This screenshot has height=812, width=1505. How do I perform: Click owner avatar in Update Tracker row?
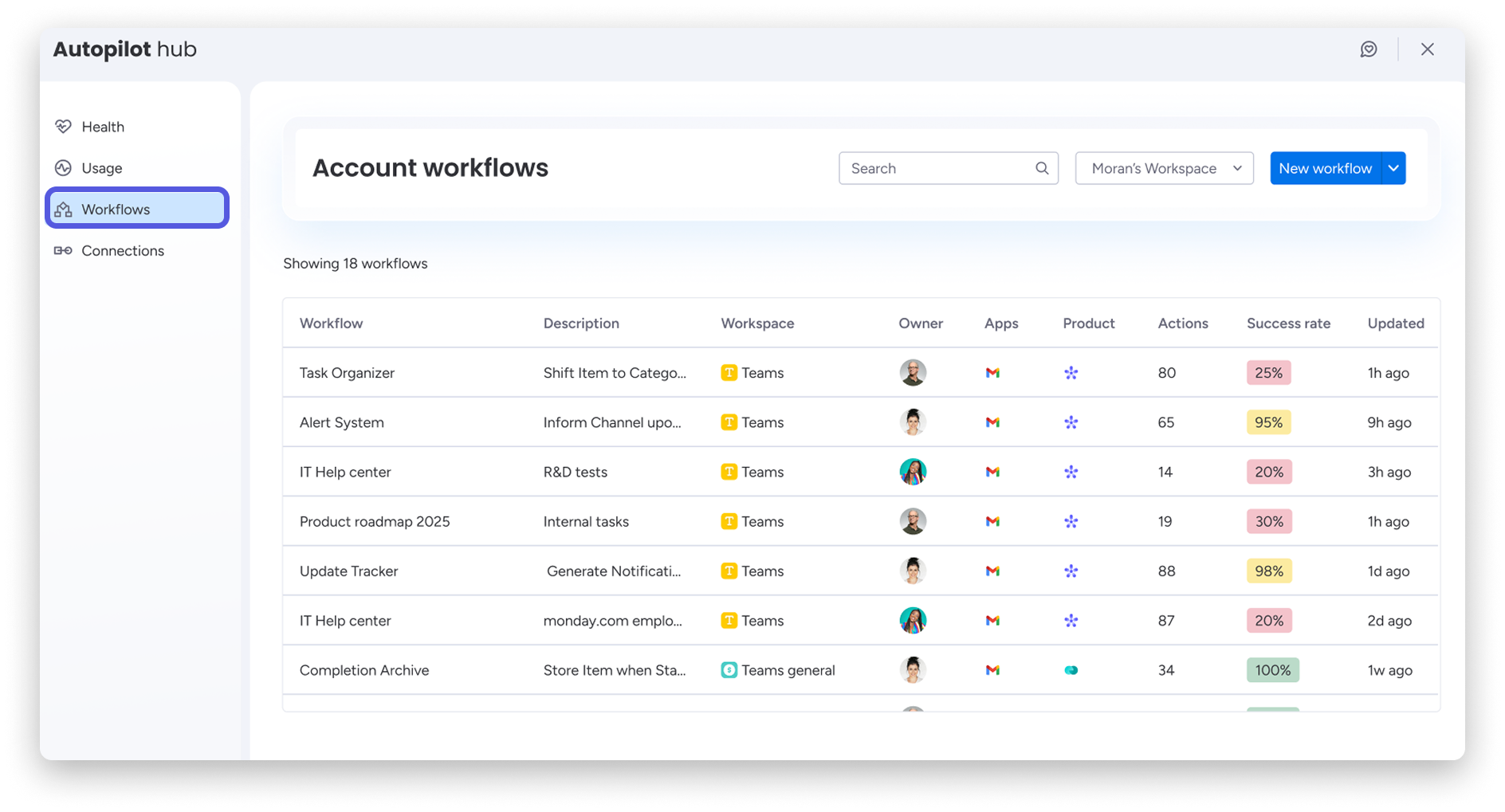click(913, 571)
